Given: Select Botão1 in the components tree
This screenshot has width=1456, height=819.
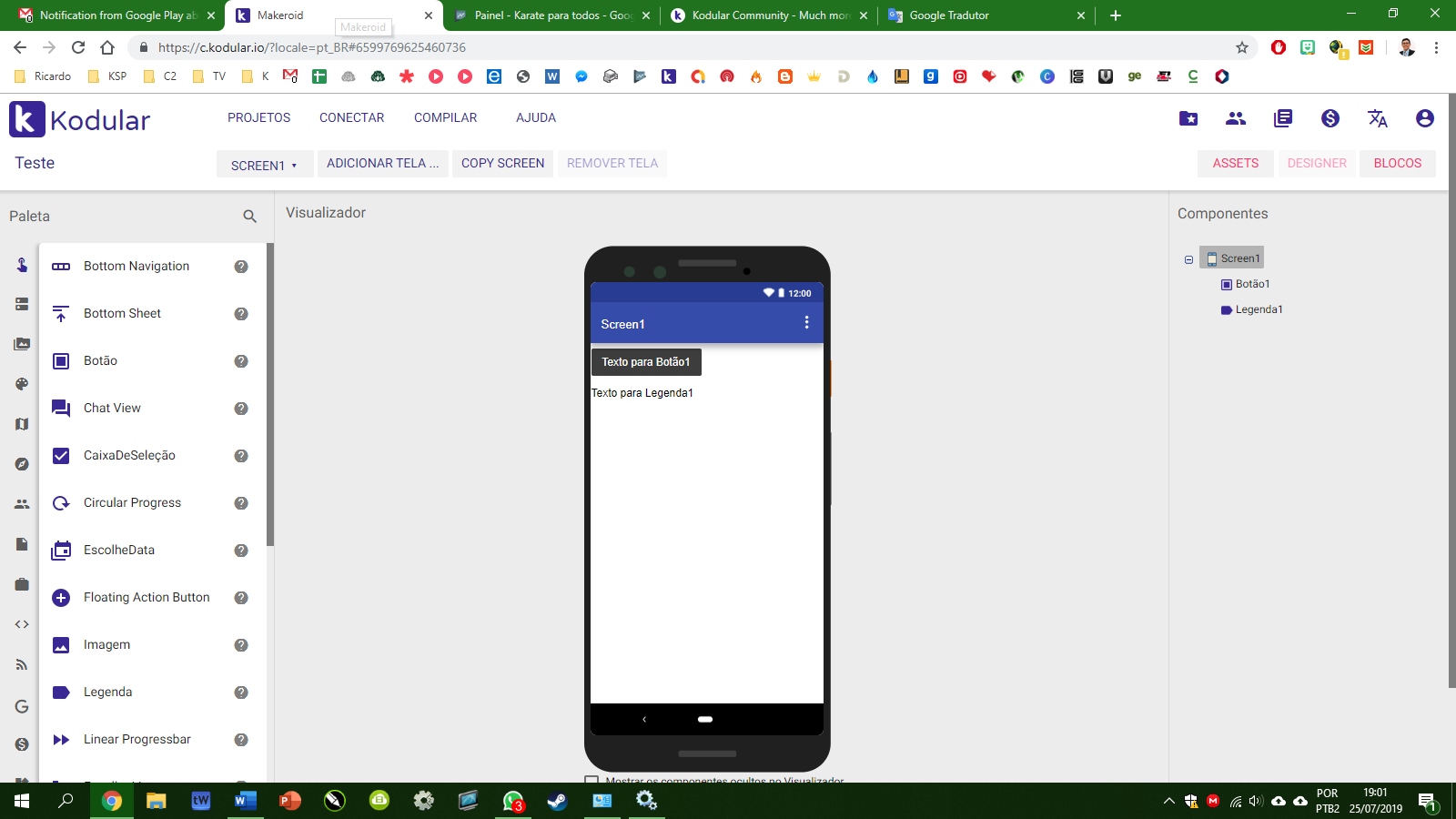Looking at the screenshot, I should (x=1246, y=284).
